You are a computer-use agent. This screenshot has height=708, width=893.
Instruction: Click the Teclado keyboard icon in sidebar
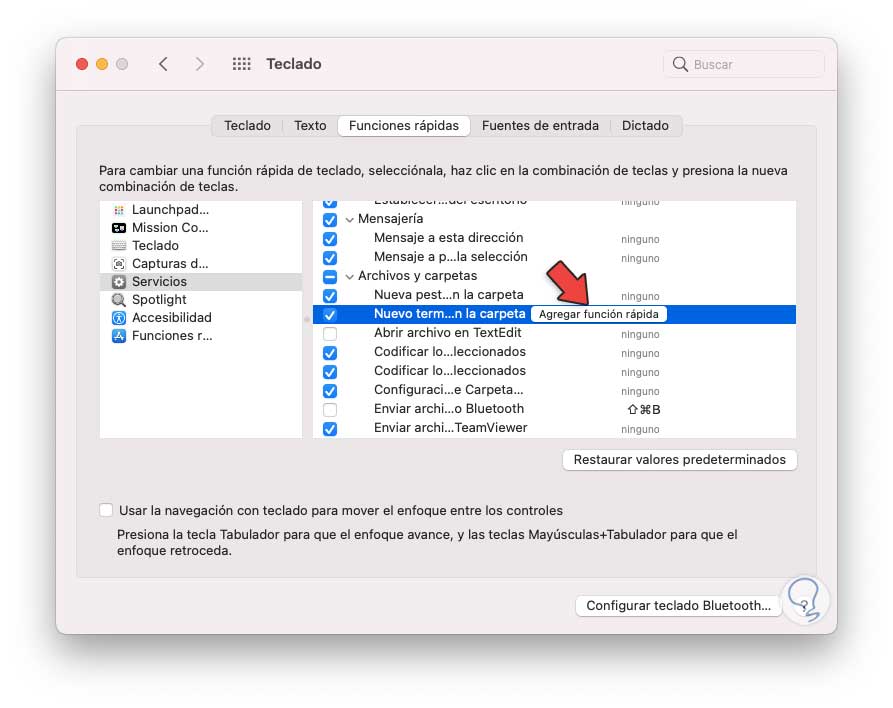click(119, 246)
